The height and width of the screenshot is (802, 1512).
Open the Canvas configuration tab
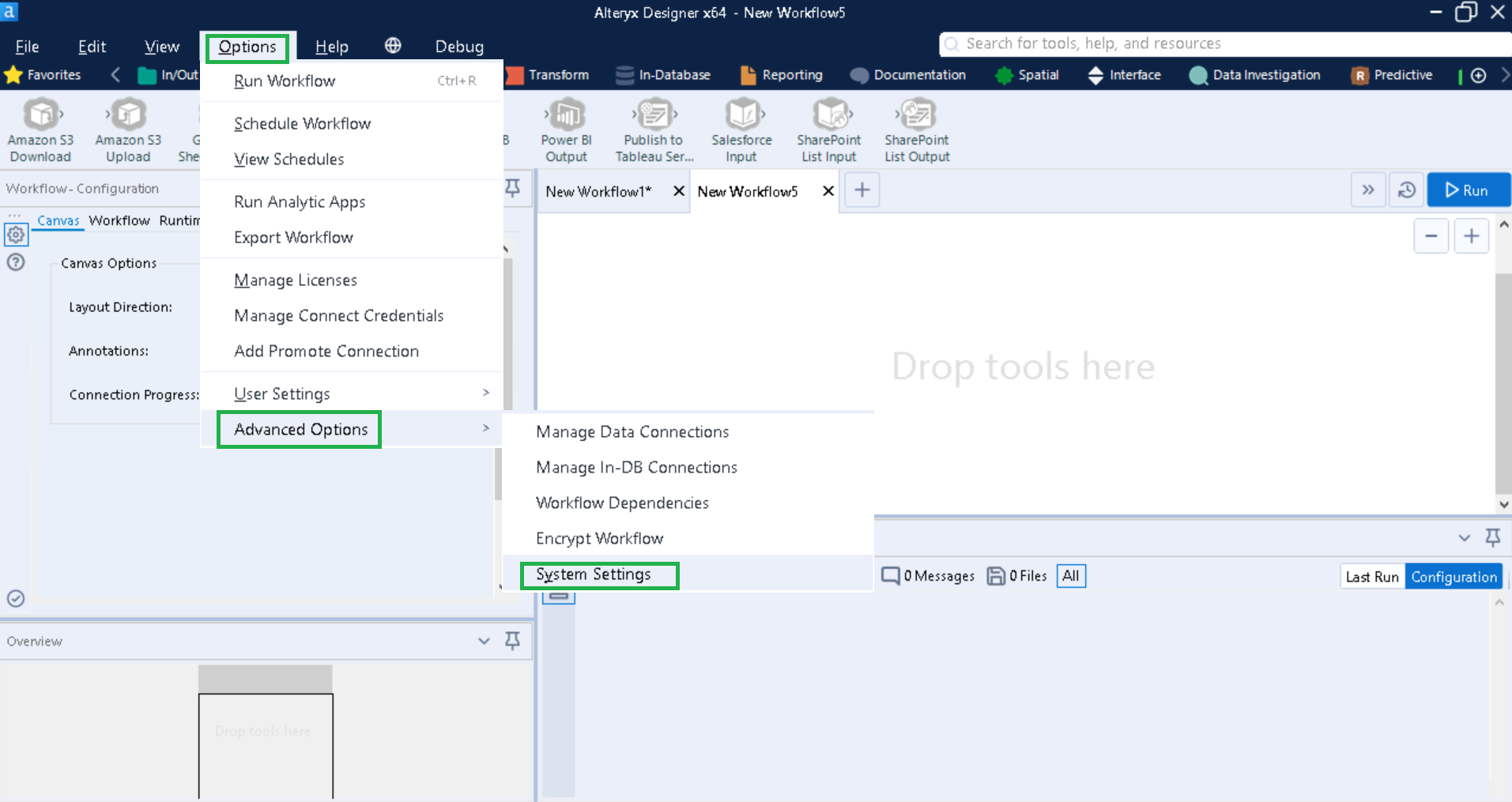[x=58, y=220]
